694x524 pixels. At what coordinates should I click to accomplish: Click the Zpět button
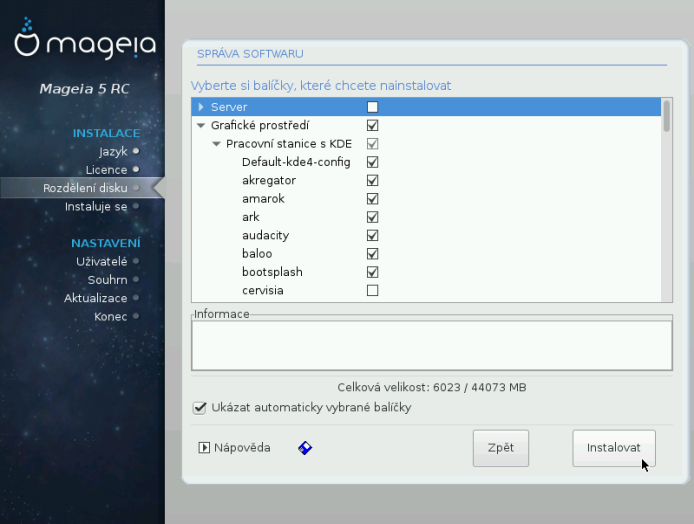[x=501, y=448]
